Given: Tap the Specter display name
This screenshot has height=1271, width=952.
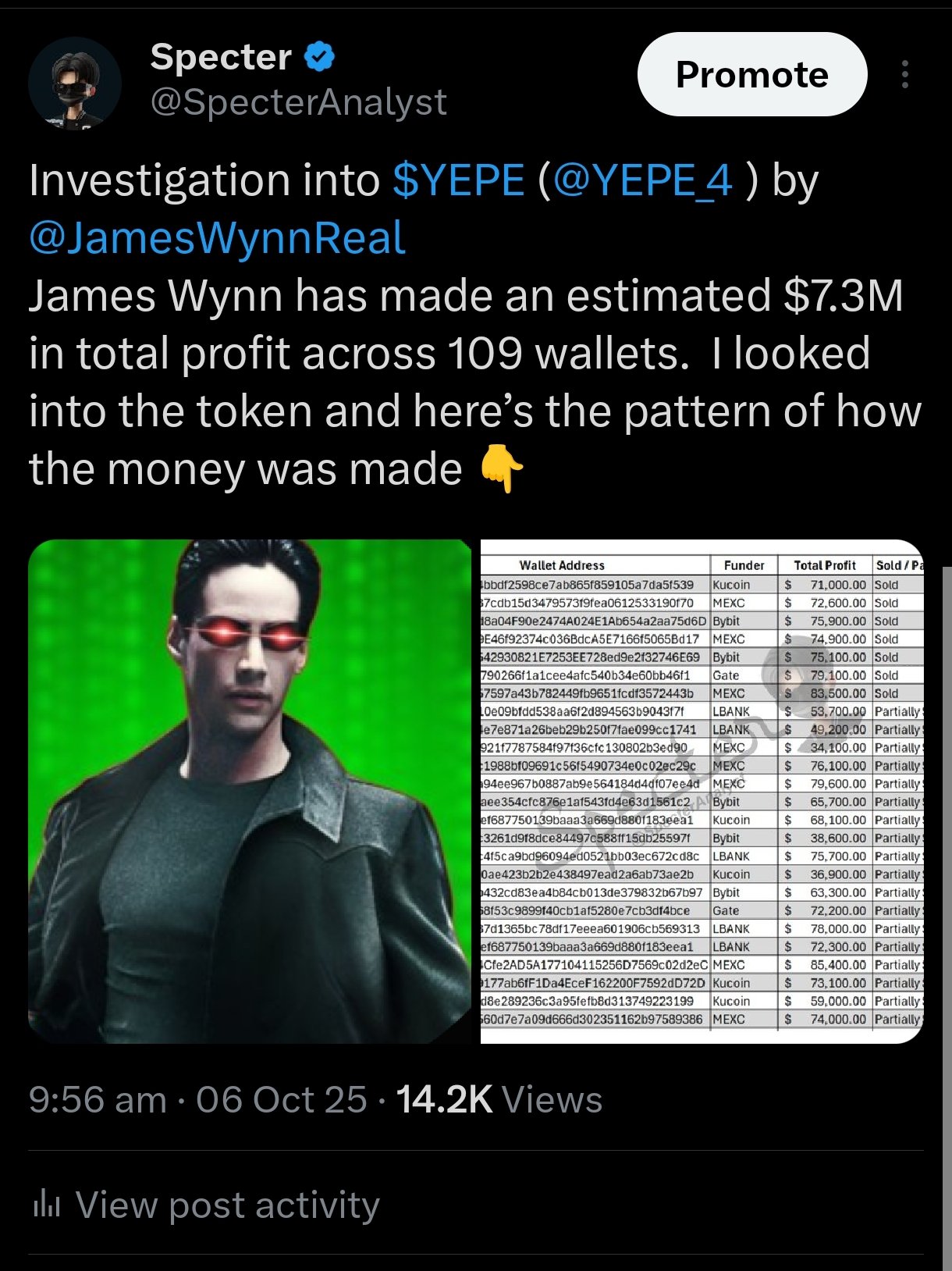Looking at the screenshot, I should pos(221,57).
